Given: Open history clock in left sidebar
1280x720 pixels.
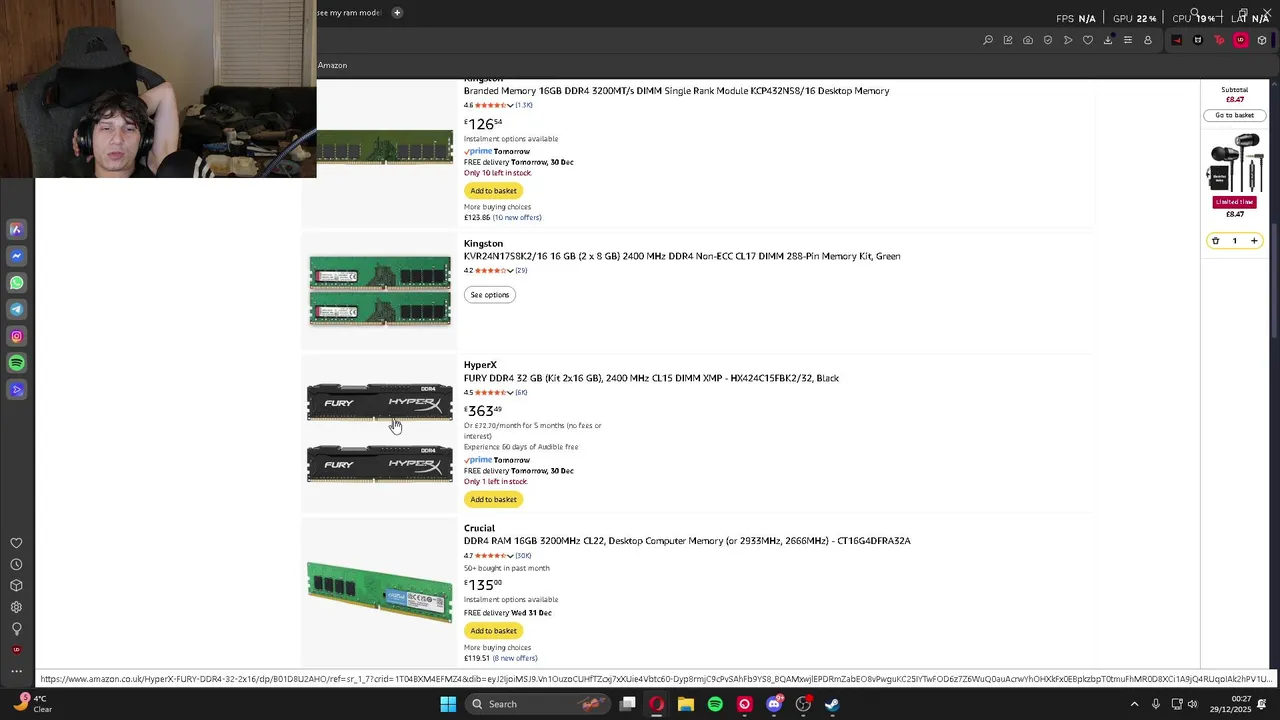Looking at the screenshot, I should click(16, 564).
